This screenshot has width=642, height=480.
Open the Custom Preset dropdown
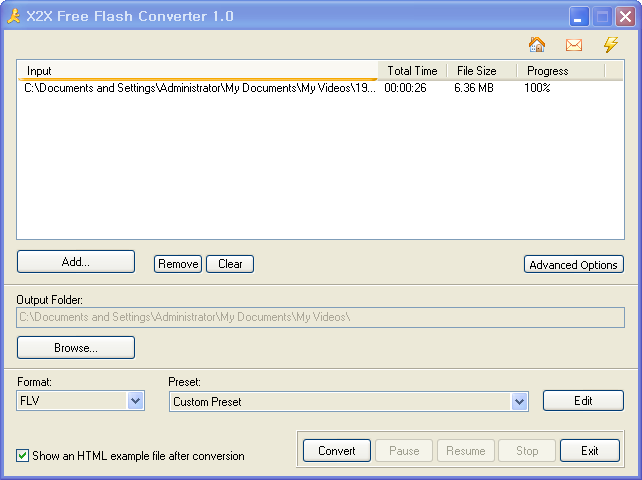tap(519, 402)
